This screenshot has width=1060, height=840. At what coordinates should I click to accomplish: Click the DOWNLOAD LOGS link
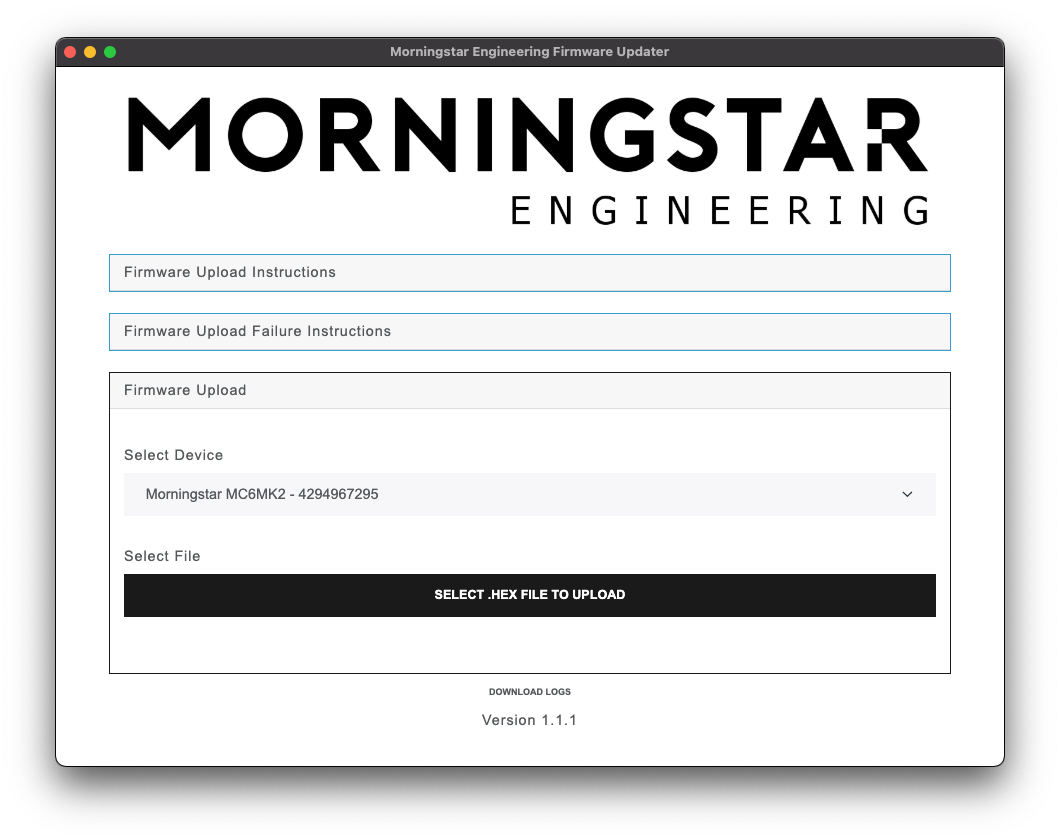[529, 692]
